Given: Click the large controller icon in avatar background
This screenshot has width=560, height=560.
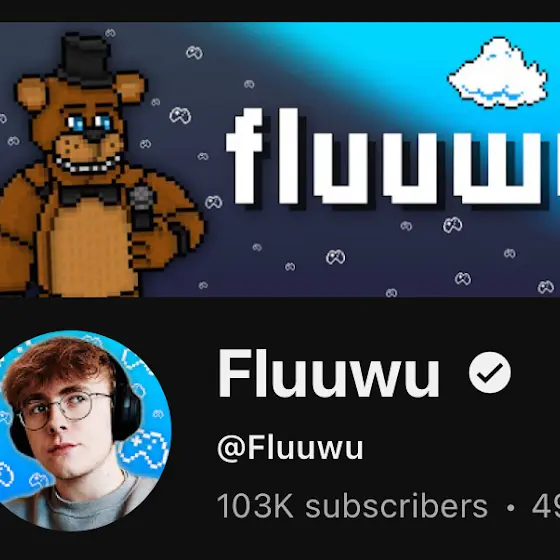Looking at the screenshot, I should 144,449.
